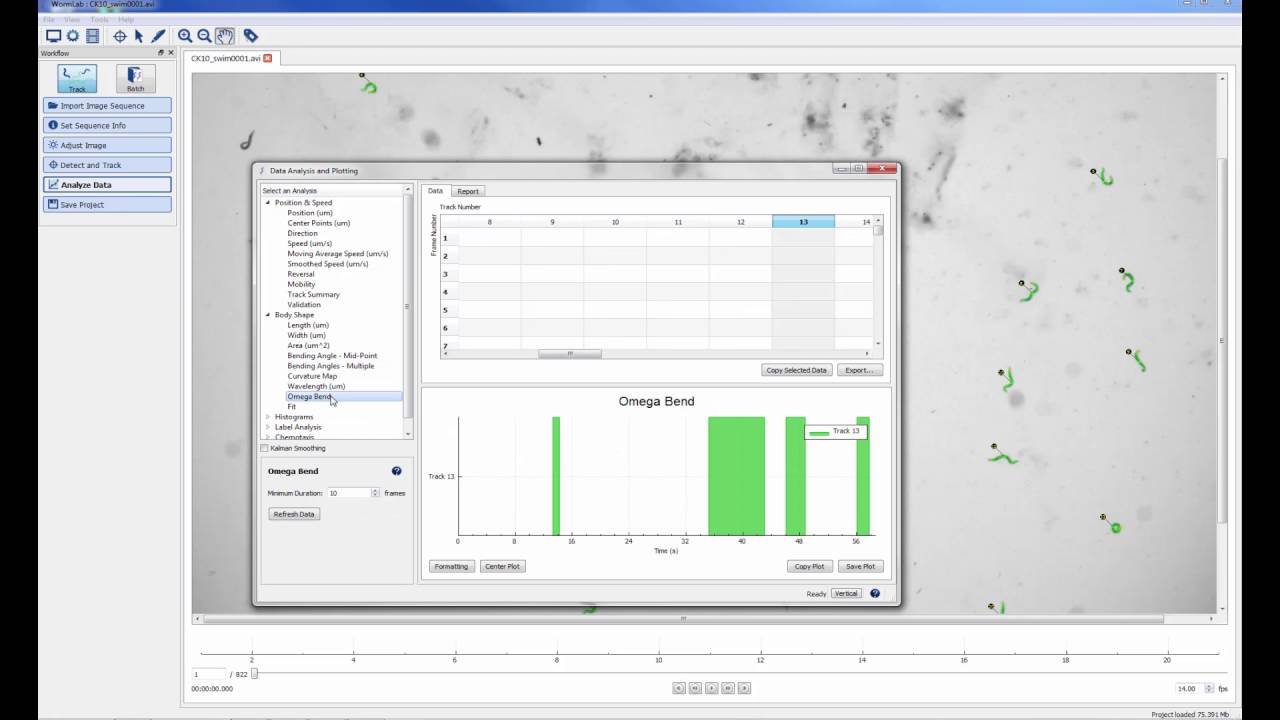Click Save Project button
This screenshot has width=1280, height=720.
click(107, 204)
